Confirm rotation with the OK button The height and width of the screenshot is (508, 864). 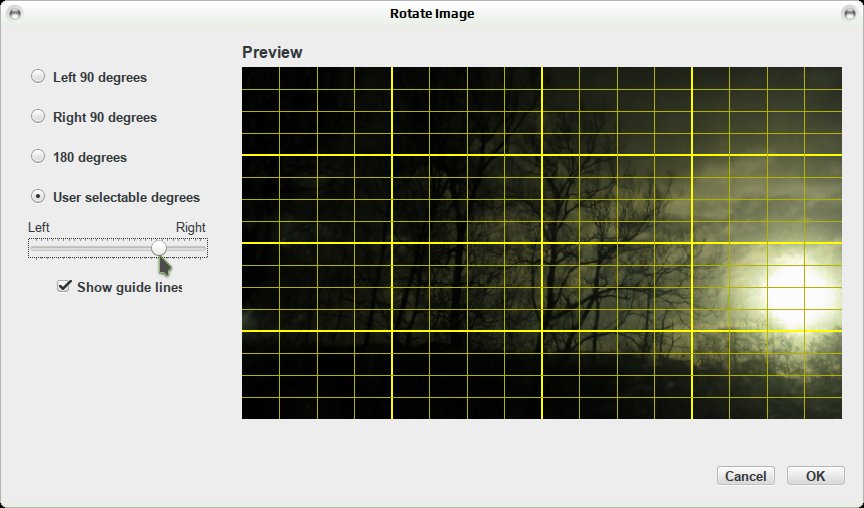(x=816, y=476)
